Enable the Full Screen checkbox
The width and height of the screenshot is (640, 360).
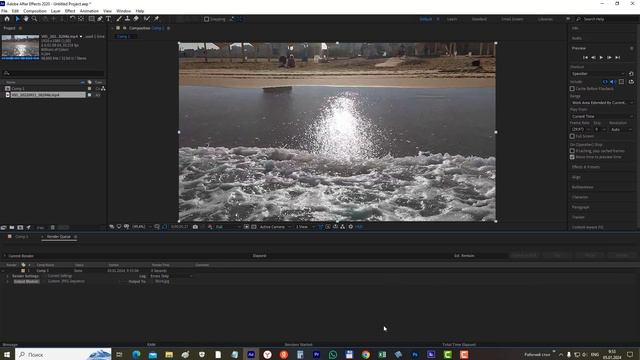click(572, 136)
